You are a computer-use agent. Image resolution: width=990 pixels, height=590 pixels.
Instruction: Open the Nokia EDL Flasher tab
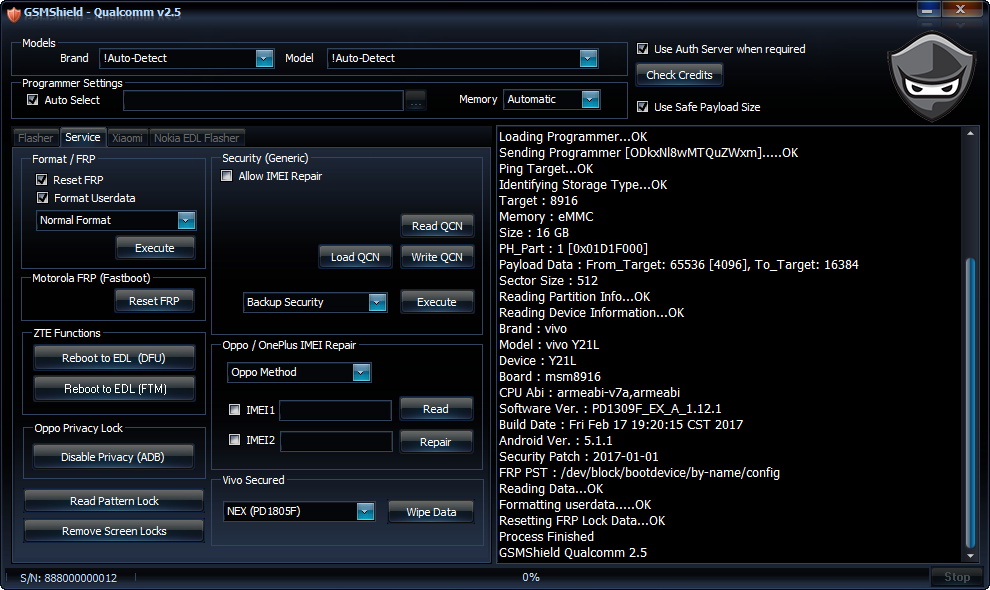[x=196, y=138]
